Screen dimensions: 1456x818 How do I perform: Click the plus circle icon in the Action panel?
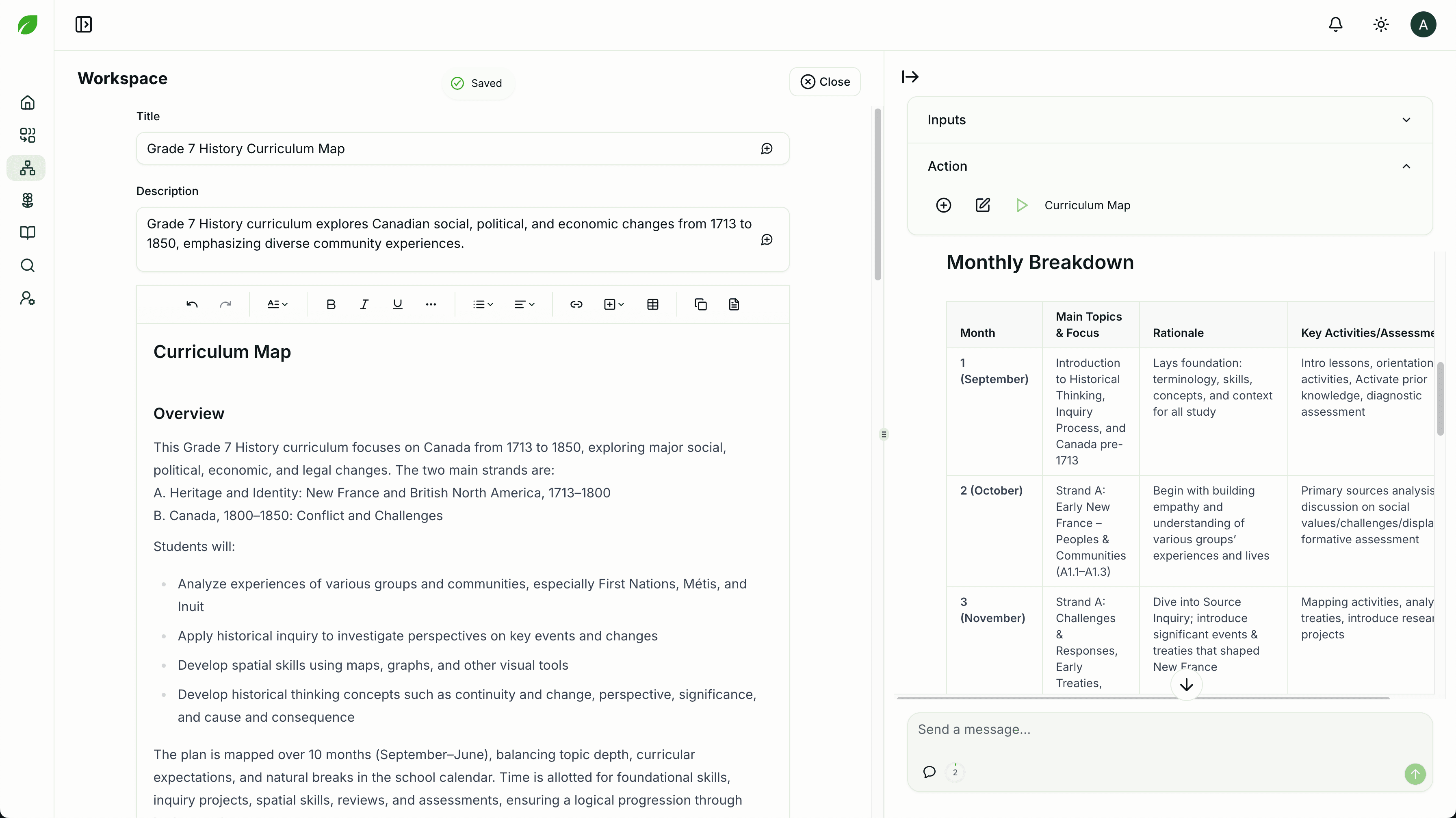click(x=943, y=205)
